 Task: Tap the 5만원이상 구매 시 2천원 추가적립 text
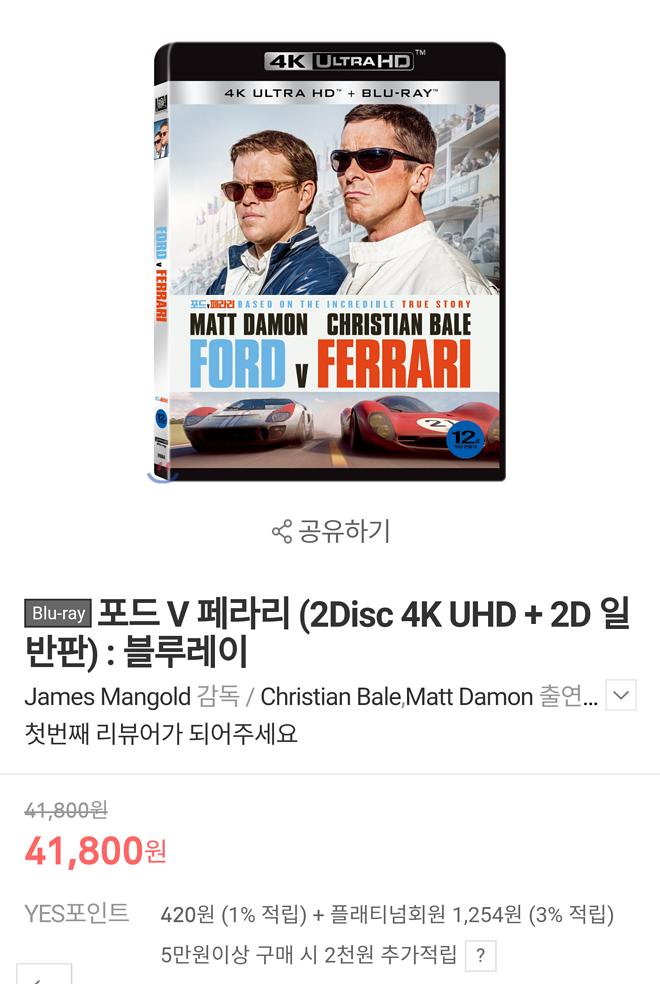tap(309, 955)
